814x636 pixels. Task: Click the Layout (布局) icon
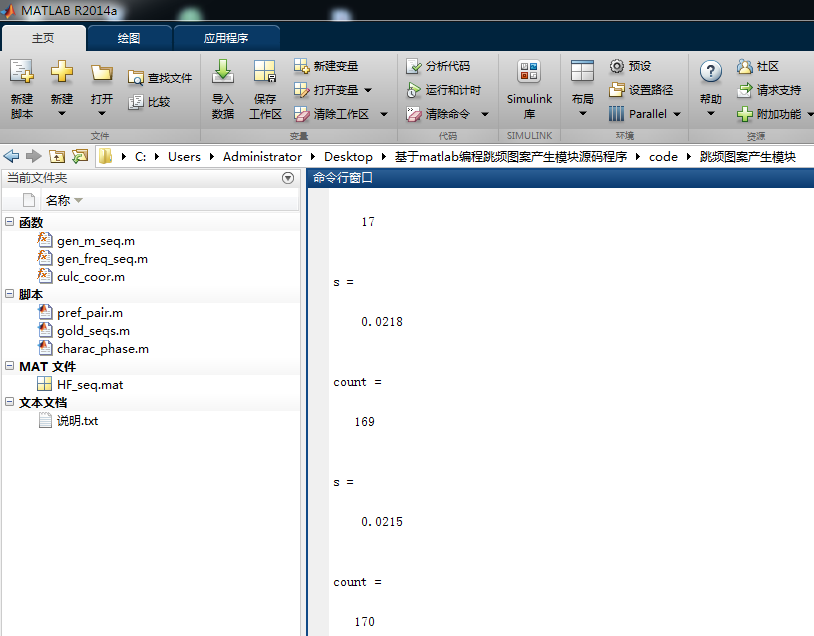click(582, 72)
